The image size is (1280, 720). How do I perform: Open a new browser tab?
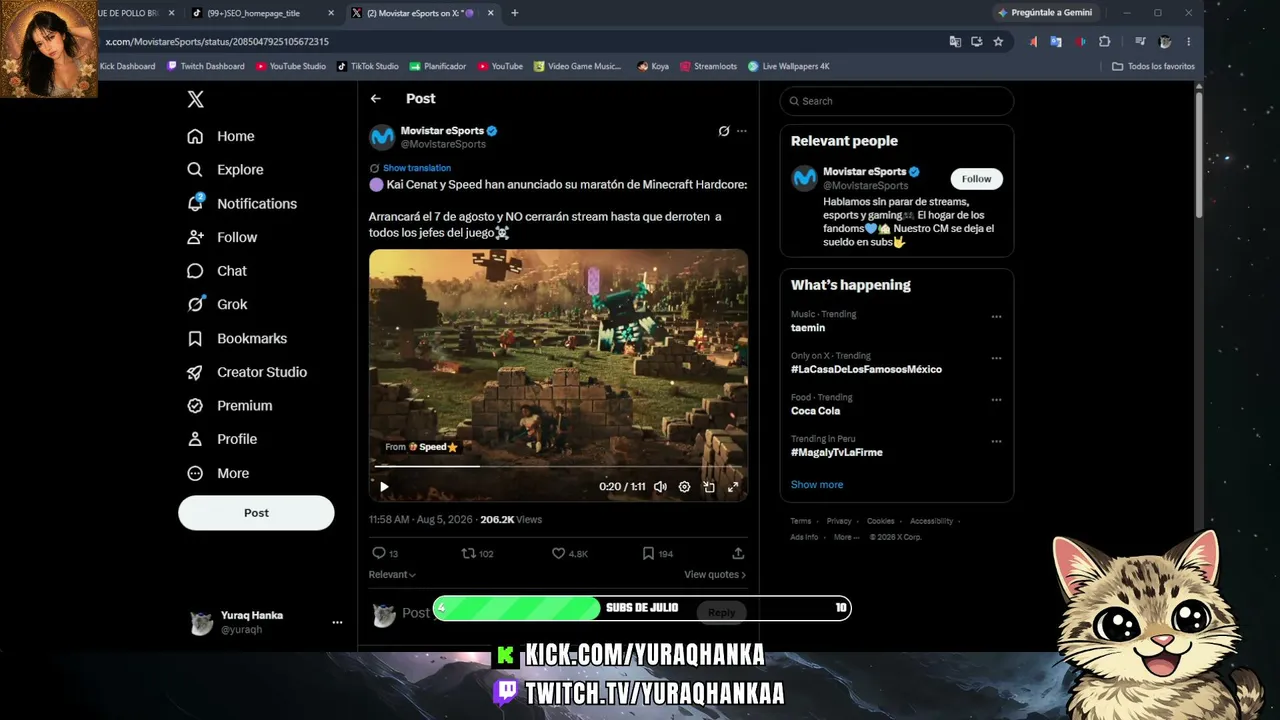[515, 13]
